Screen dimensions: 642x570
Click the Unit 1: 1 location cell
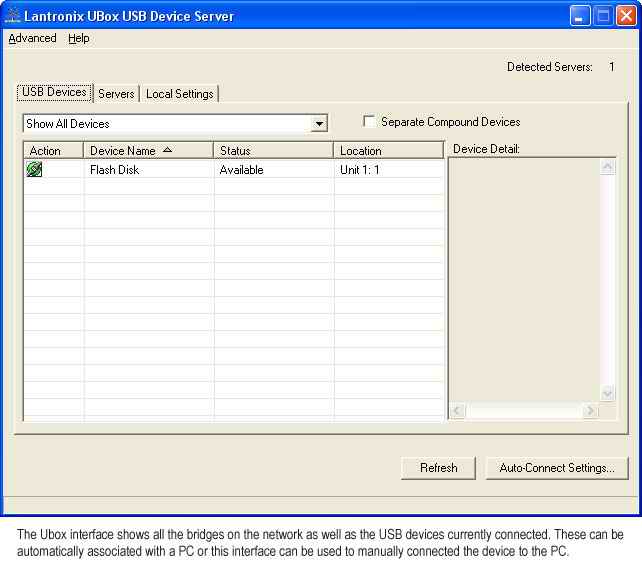tap(359, 170)
